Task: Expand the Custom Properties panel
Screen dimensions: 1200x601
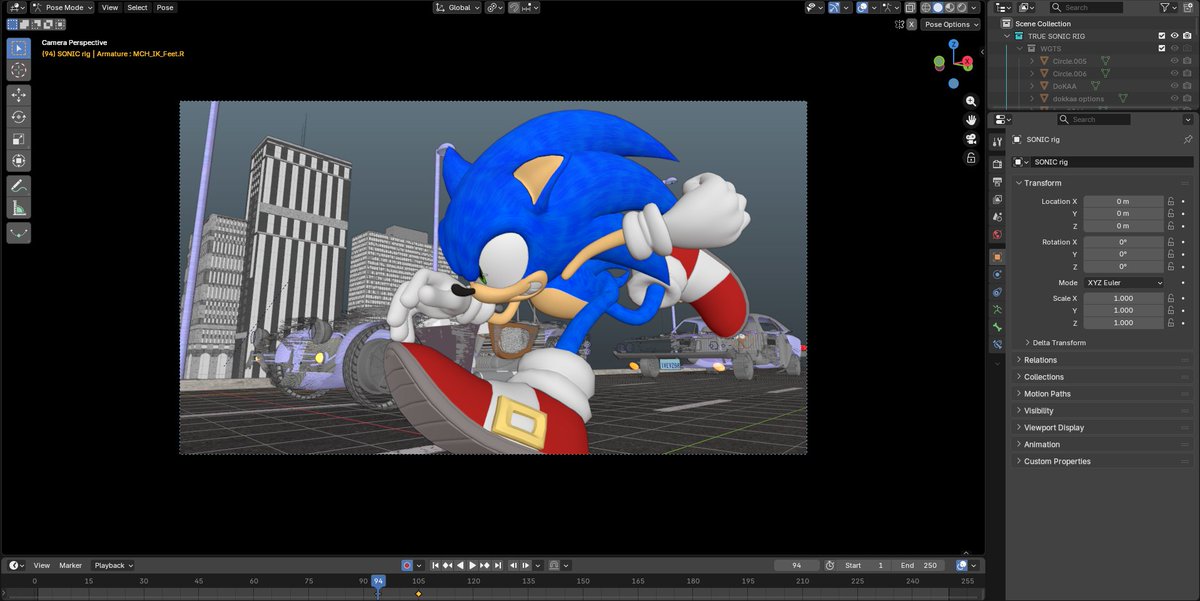Action: 1057,461
